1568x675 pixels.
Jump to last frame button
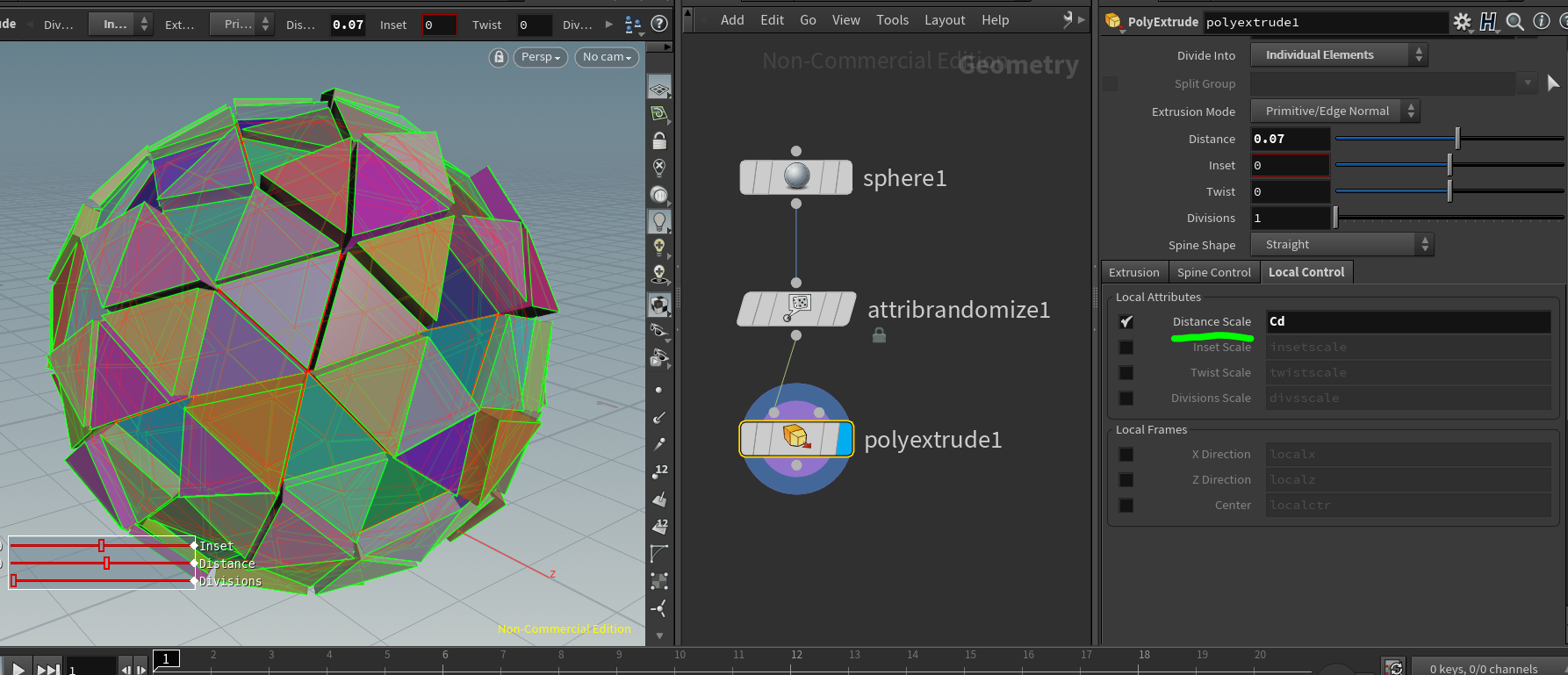click(48, 669)
